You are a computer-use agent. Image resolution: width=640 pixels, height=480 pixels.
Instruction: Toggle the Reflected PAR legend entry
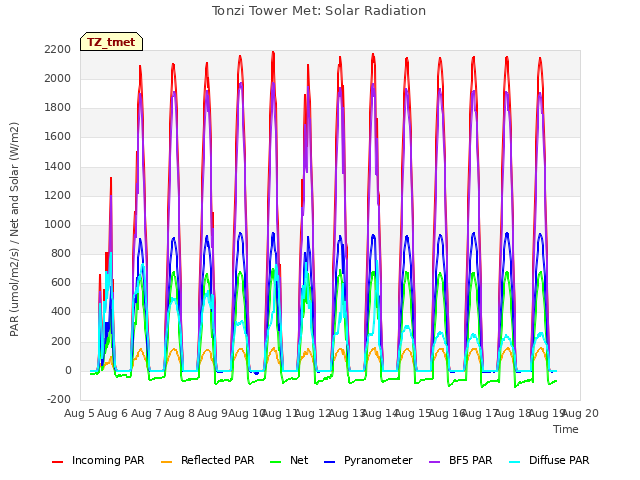click(207, 460)
